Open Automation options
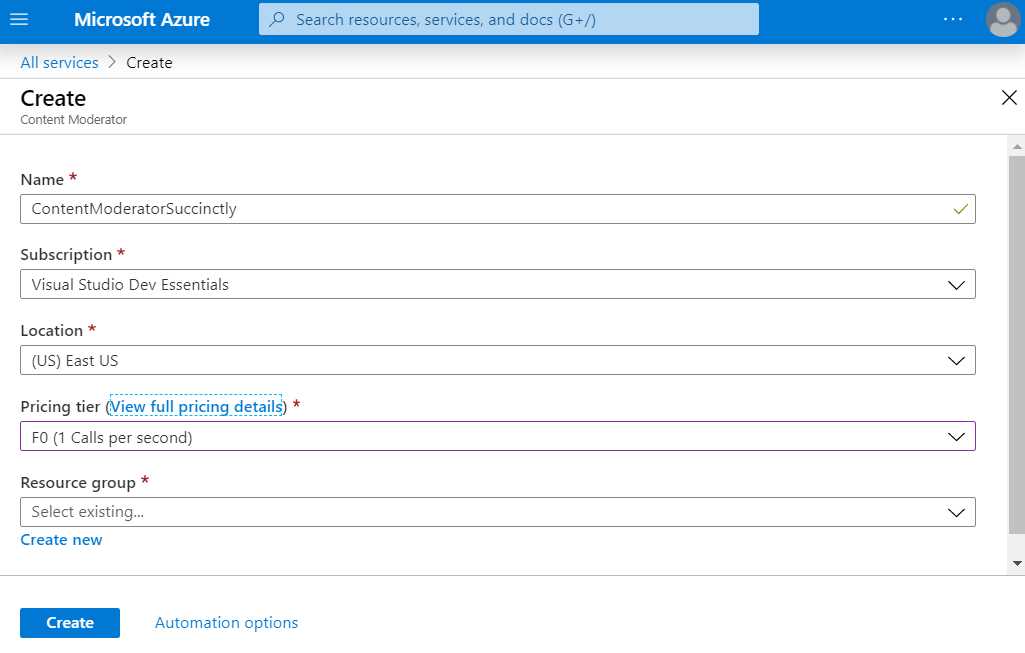The width and height of the screenshot is (1025, 653). (226, 622)
